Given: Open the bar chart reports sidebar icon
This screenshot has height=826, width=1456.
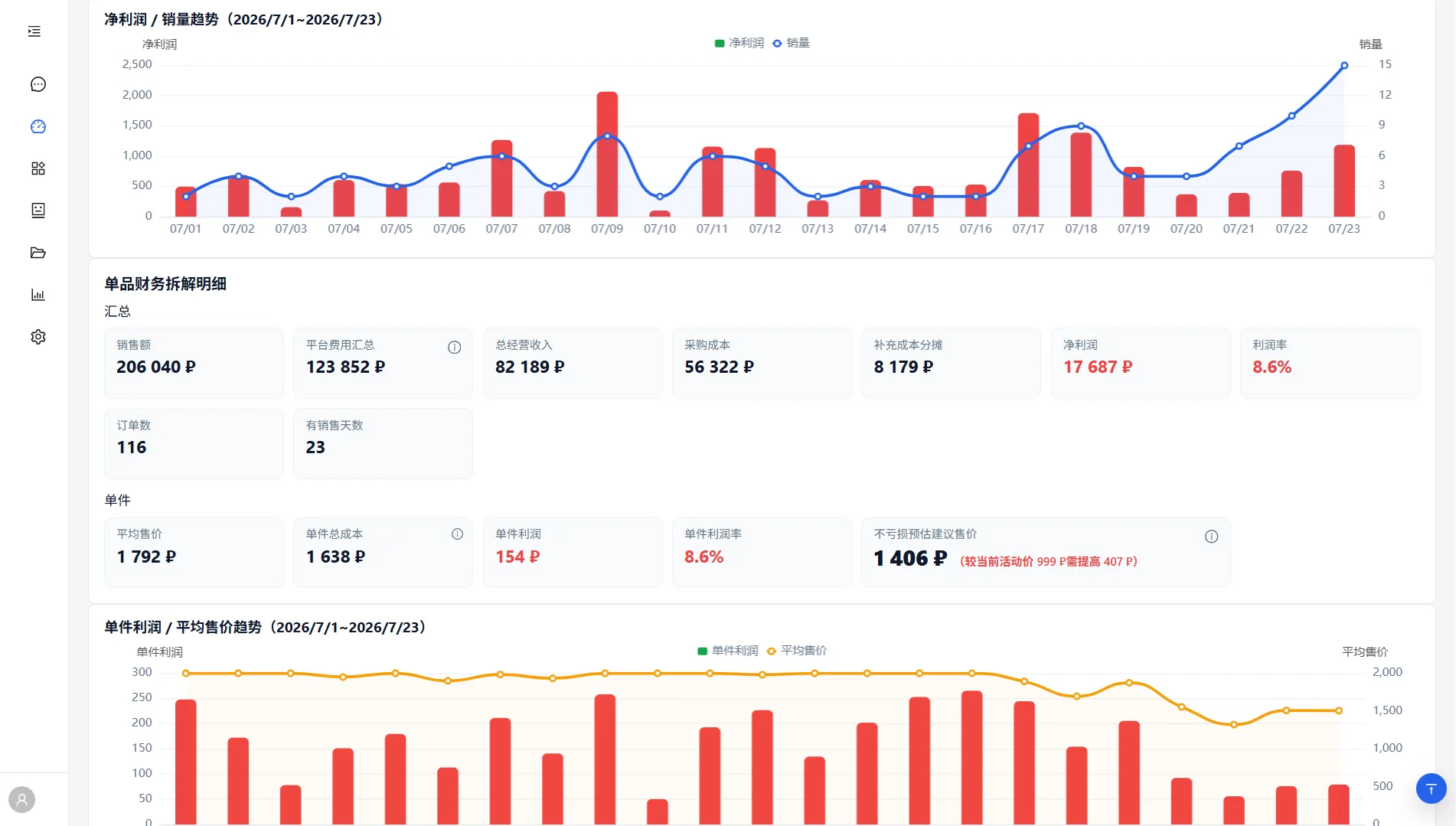Looking at the screenshot, I should tap(38, 295).
